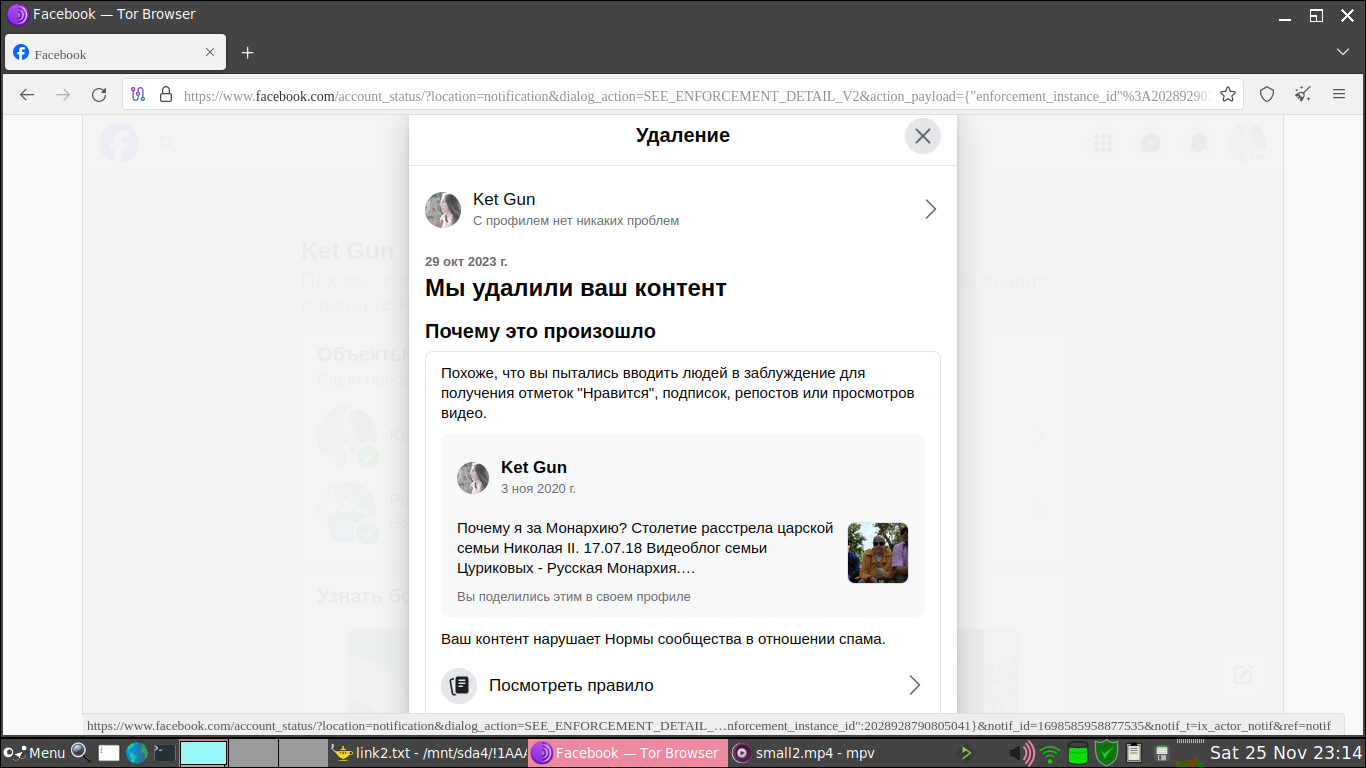Expand the Ket Gun profile status row
The width and height of the screenshot is (1366, 768).
click(930, 209)
